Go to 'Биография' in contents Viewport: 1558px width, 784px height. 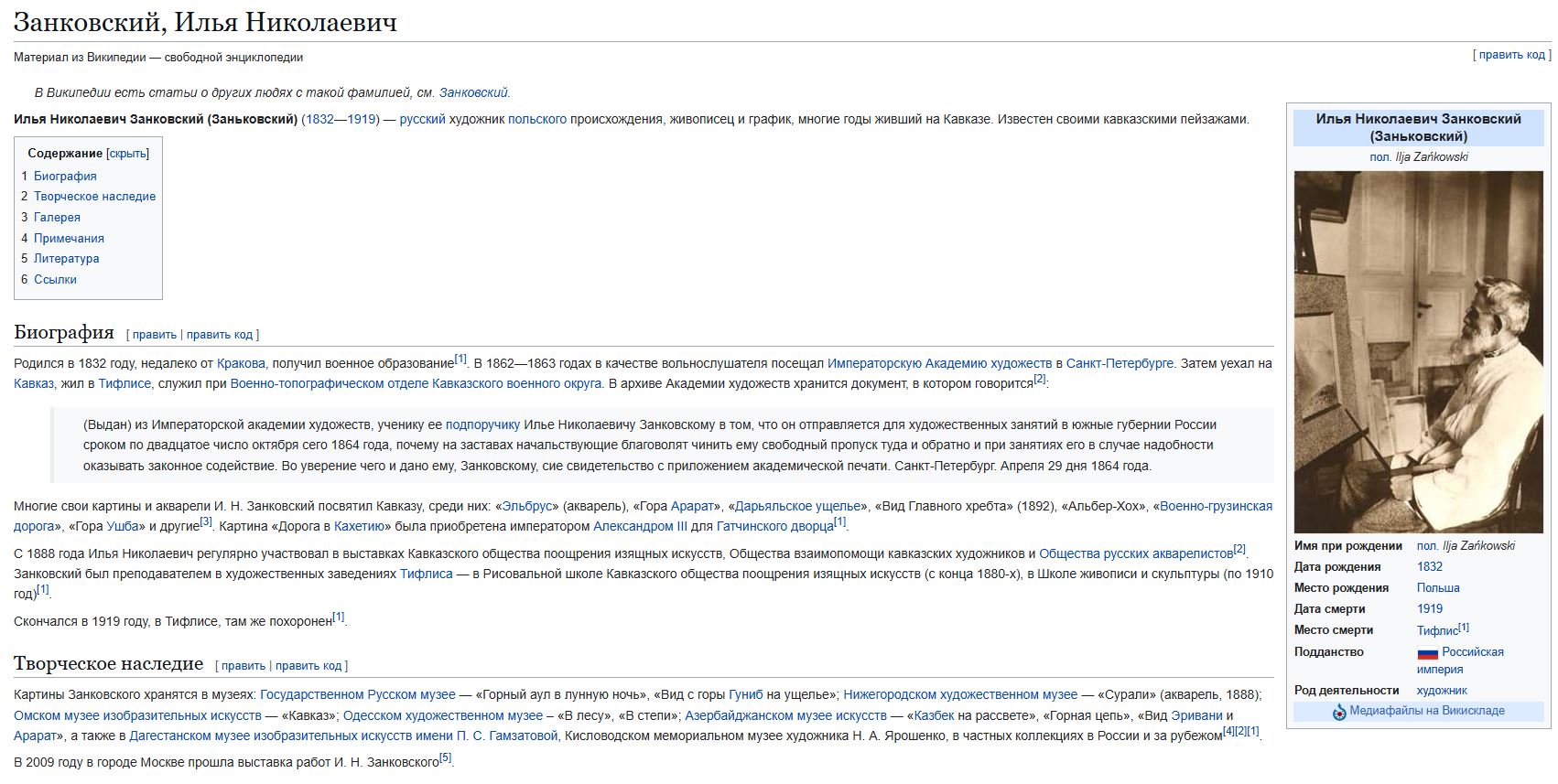point(65,176)
